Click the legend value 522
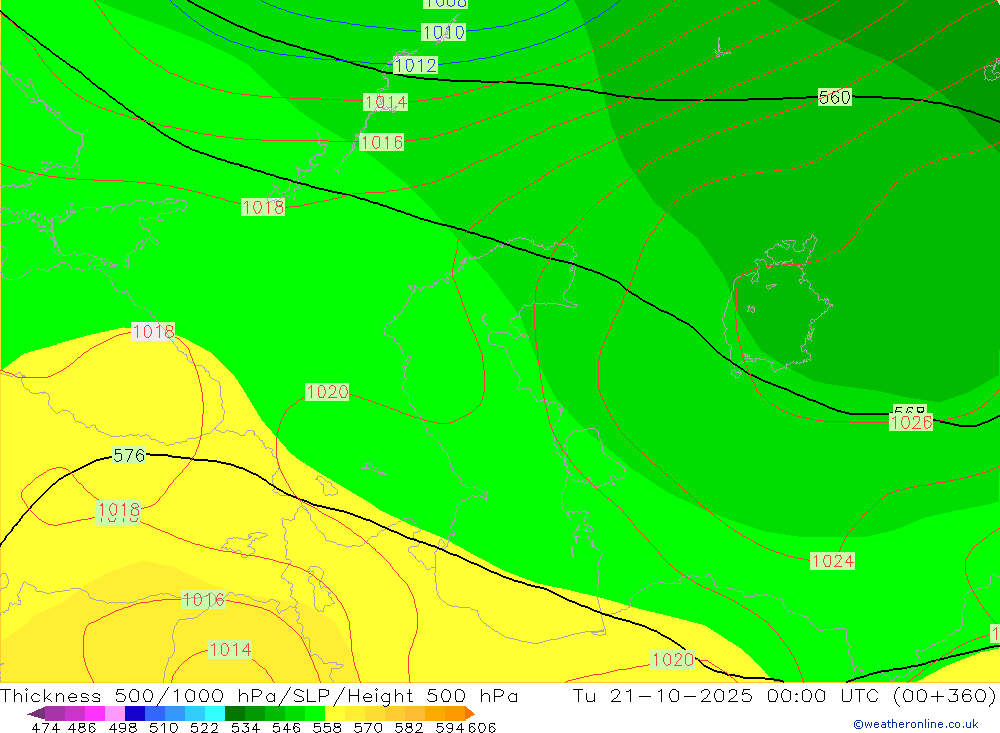Viewport: 1000px width, 733px height. tap(204, 727)
